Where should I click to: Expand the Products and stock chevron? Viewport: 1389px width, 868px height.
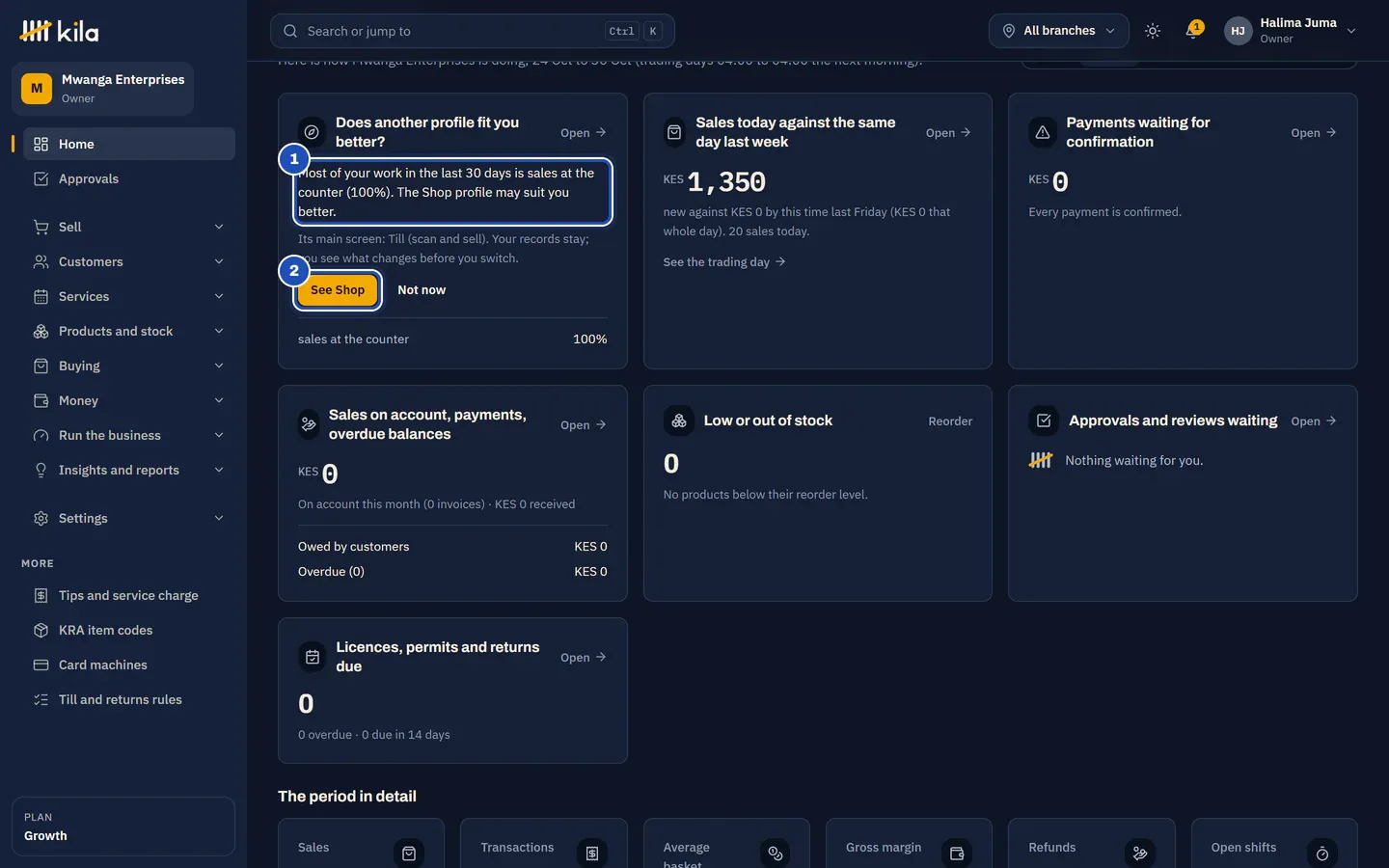pos(219,331)
